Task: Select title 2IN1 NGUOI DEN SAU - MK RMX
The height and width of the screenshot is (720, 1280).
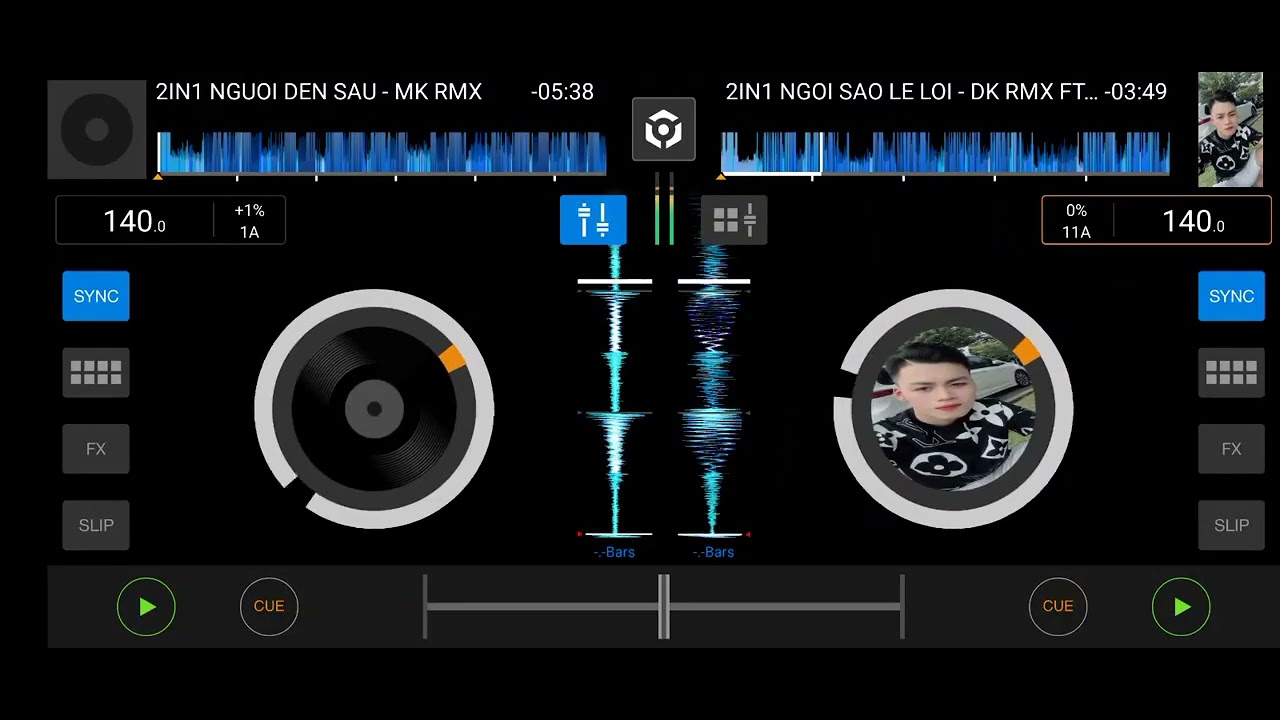Action: click(319, 92)
